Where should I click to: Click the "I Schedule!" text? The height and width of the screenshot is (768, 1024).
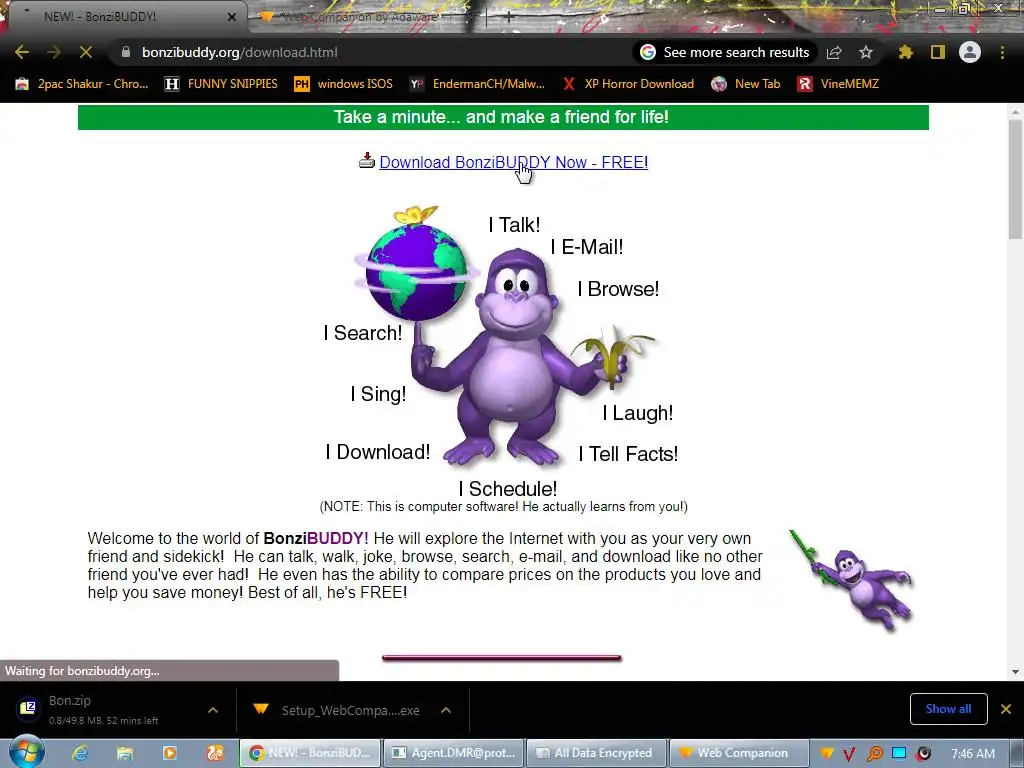click(x=507, y=488)
